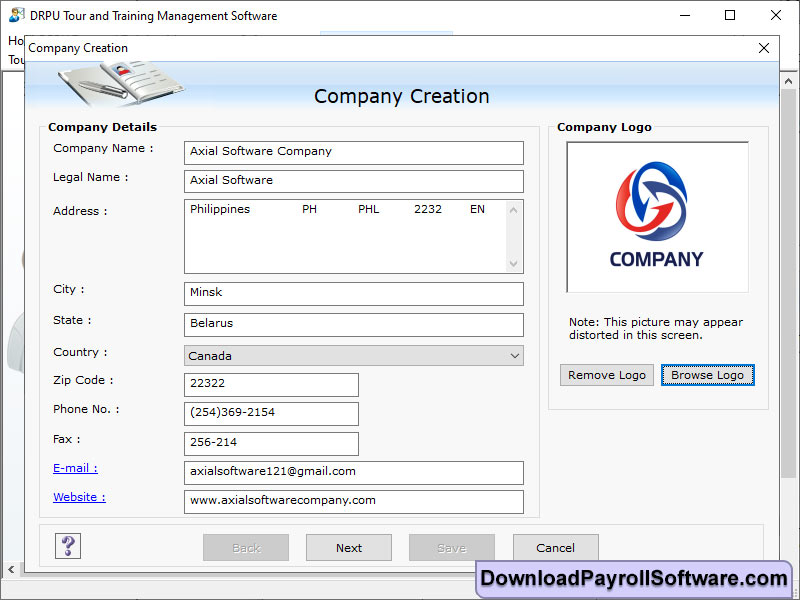Open the Country dropdown showing Canada

click(x=354, y=356)
